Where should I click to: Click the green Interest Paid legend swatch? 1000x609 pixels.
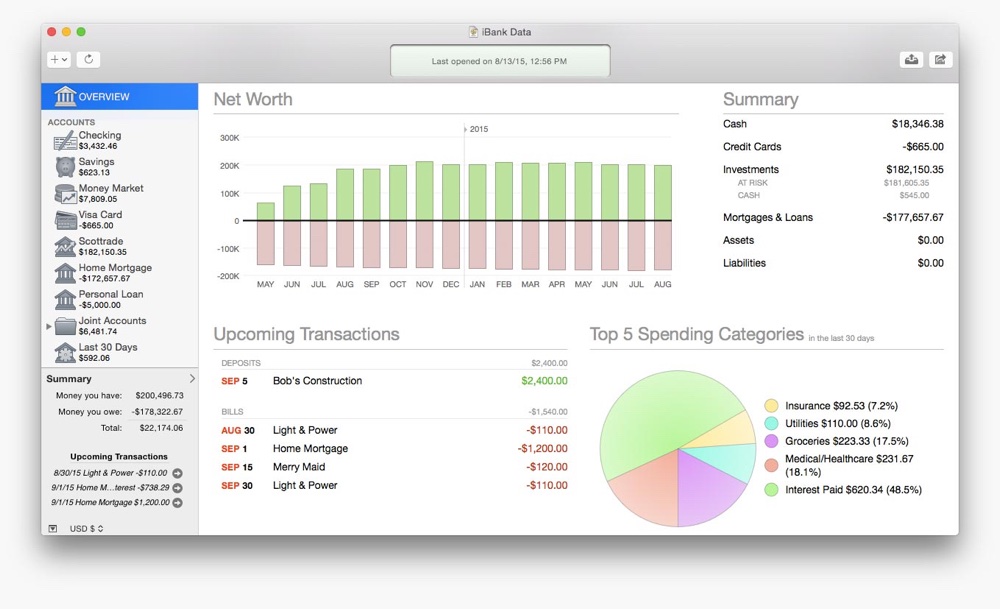pyautogui.click(x=771, y=490)
